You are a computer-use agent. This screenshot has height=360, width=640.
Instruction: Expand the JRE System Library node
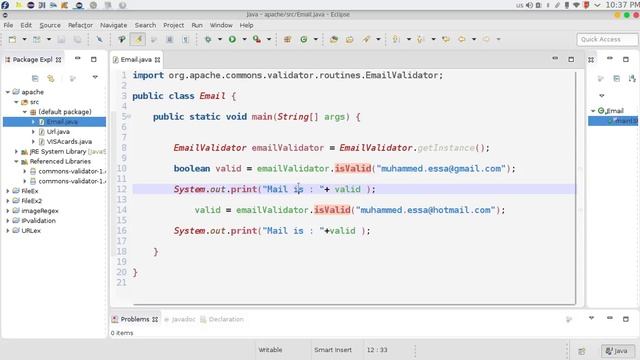pos(16,151)
